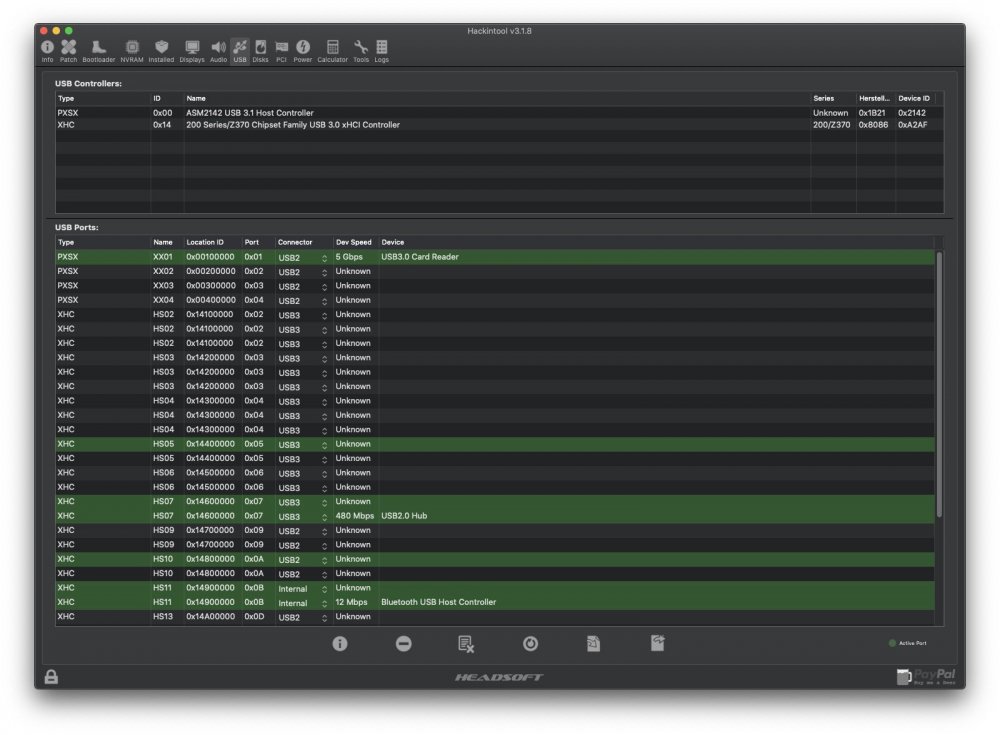This screenshot has width=1000, height=735.
Task: Open connector dropdown for highlighted HS10 row
Action: 303,560
